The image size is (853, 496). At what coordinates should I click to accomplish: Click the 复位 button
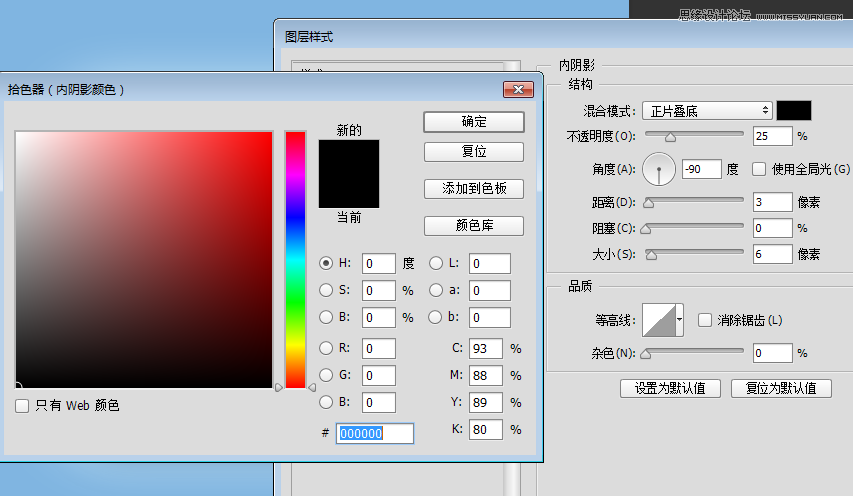tap(474, 152)
